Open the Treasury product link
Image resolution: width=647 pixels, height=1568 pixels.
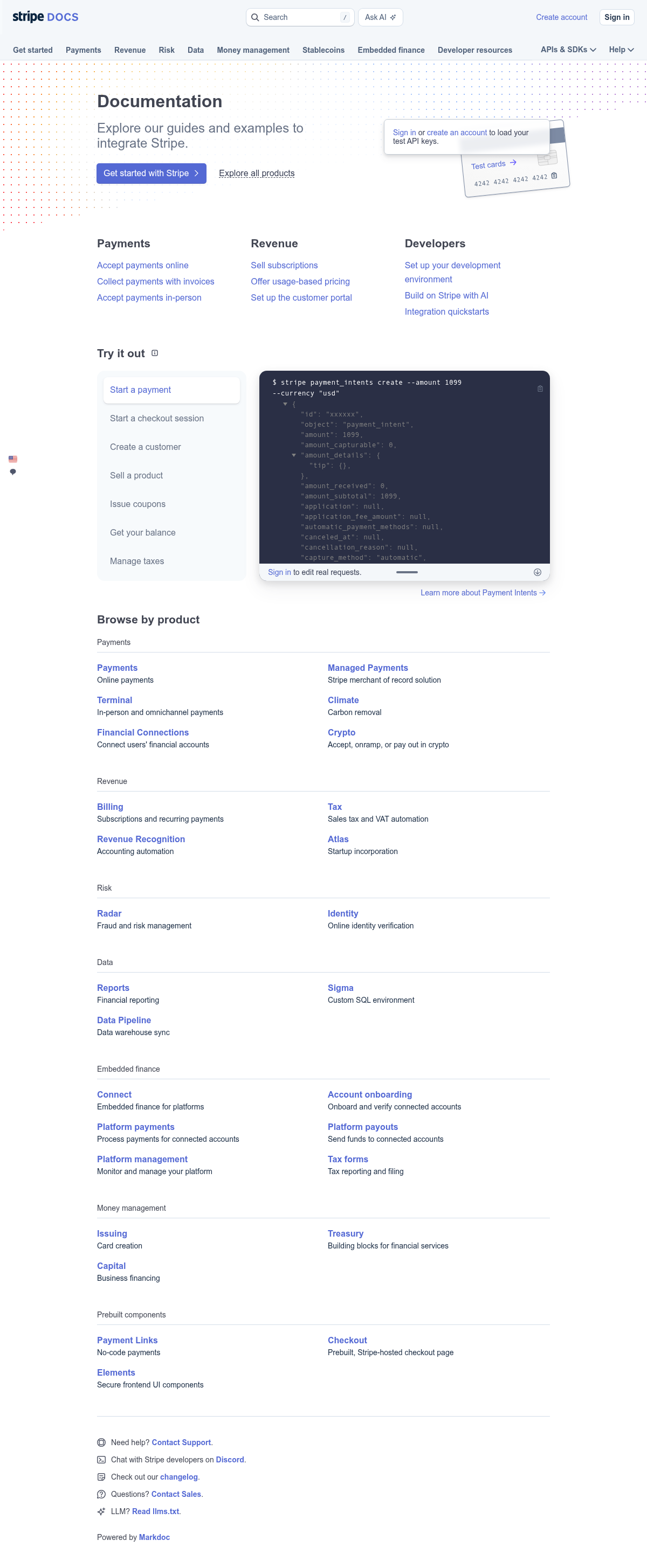tap(346, 1233)
